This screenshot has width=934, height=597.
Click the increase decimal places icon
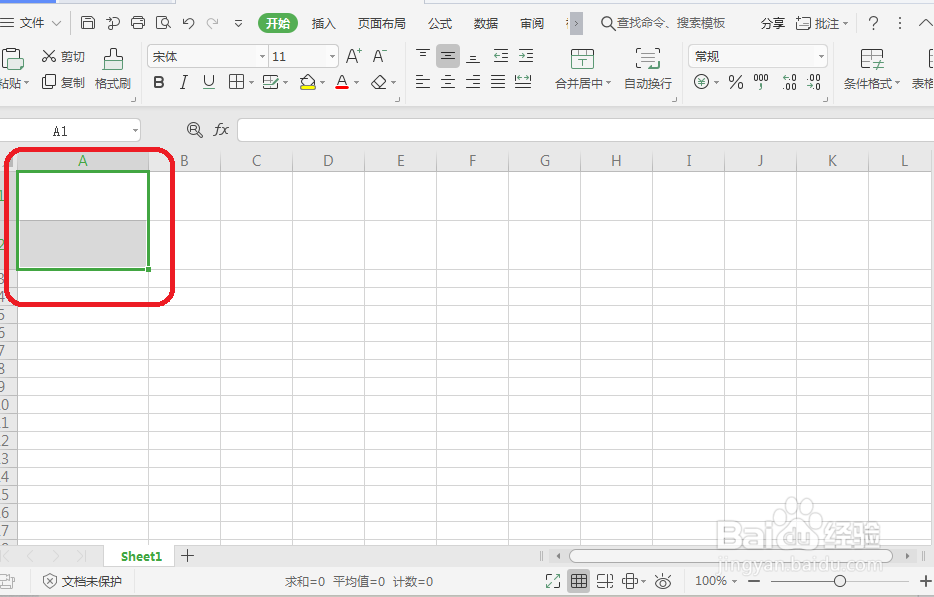790,83
